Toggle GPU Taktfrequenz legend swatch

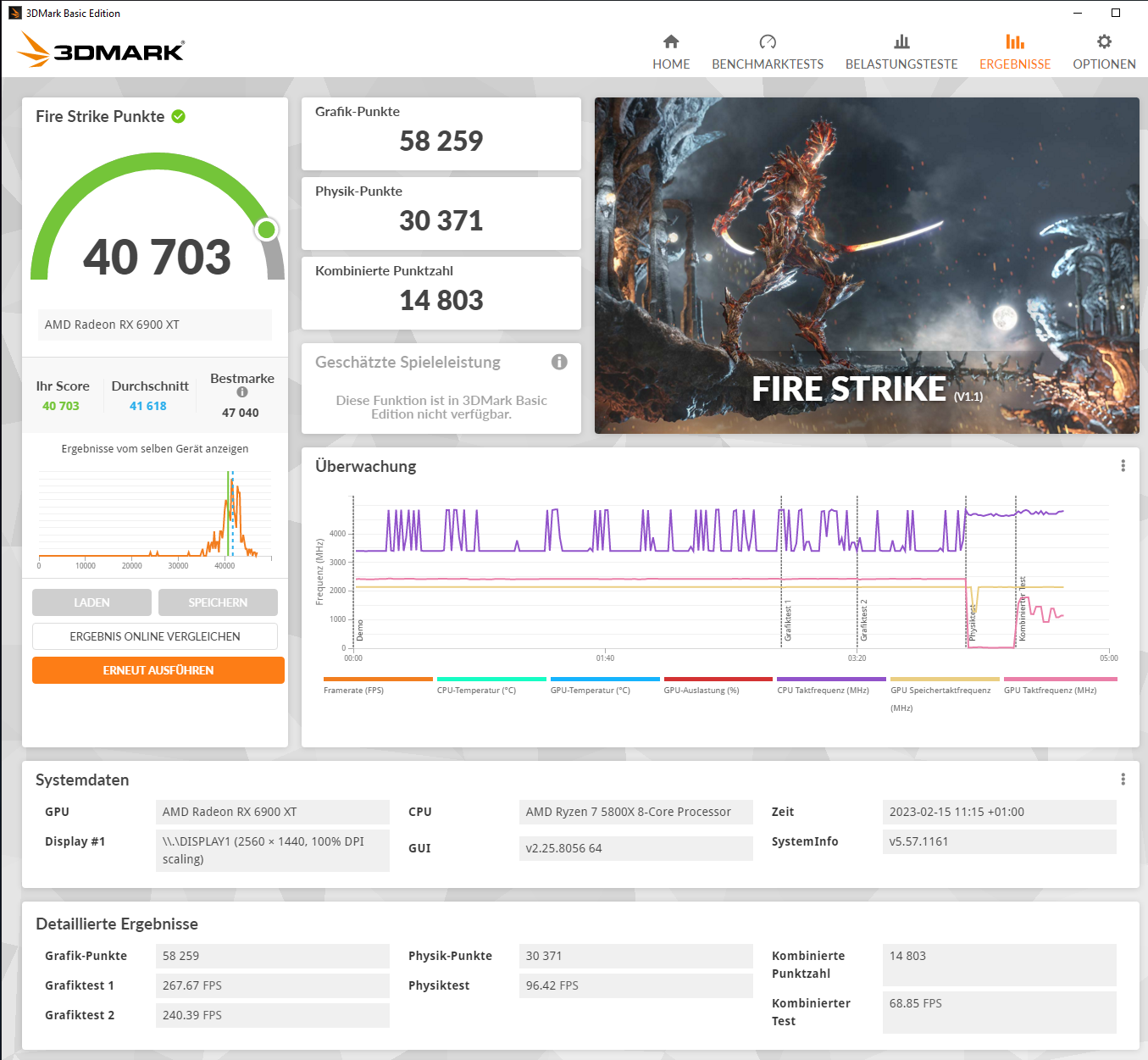click(1060, 679)
